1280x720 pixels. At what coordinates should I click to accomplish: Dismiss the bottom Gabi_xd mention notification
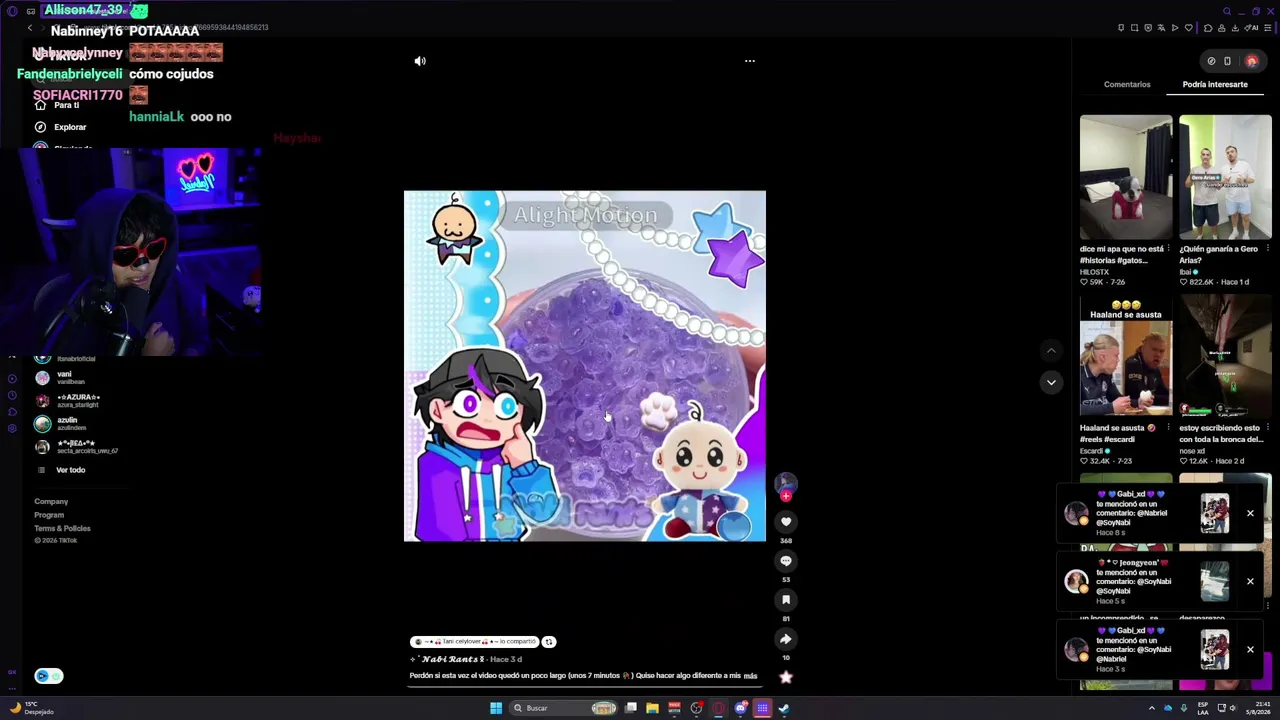coord(1250,650)
